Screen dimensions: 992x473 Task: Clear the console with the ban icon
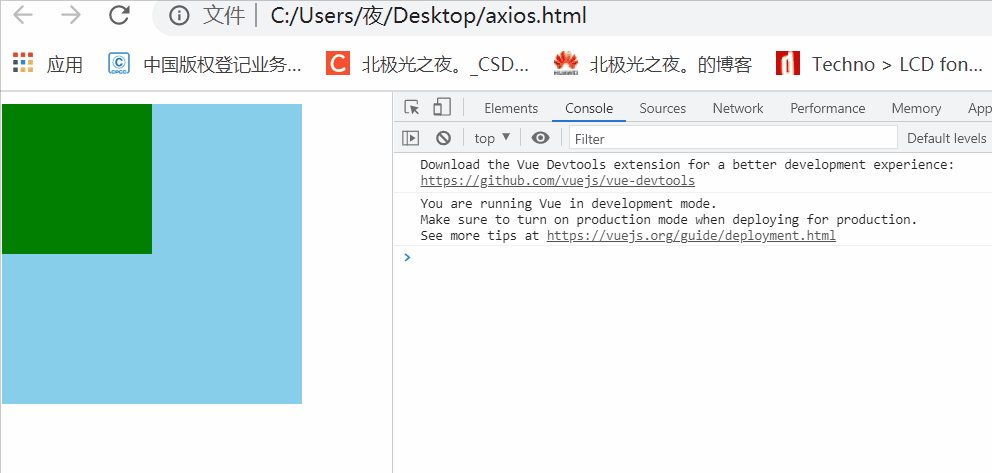tap(443, 138)
